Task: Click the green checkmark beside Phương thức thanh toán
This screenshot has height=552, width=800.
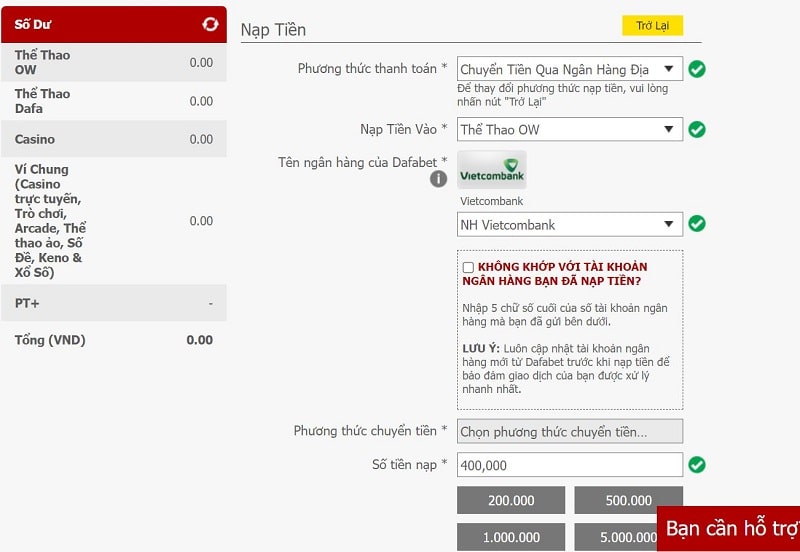Action: [x=697, y=69]
